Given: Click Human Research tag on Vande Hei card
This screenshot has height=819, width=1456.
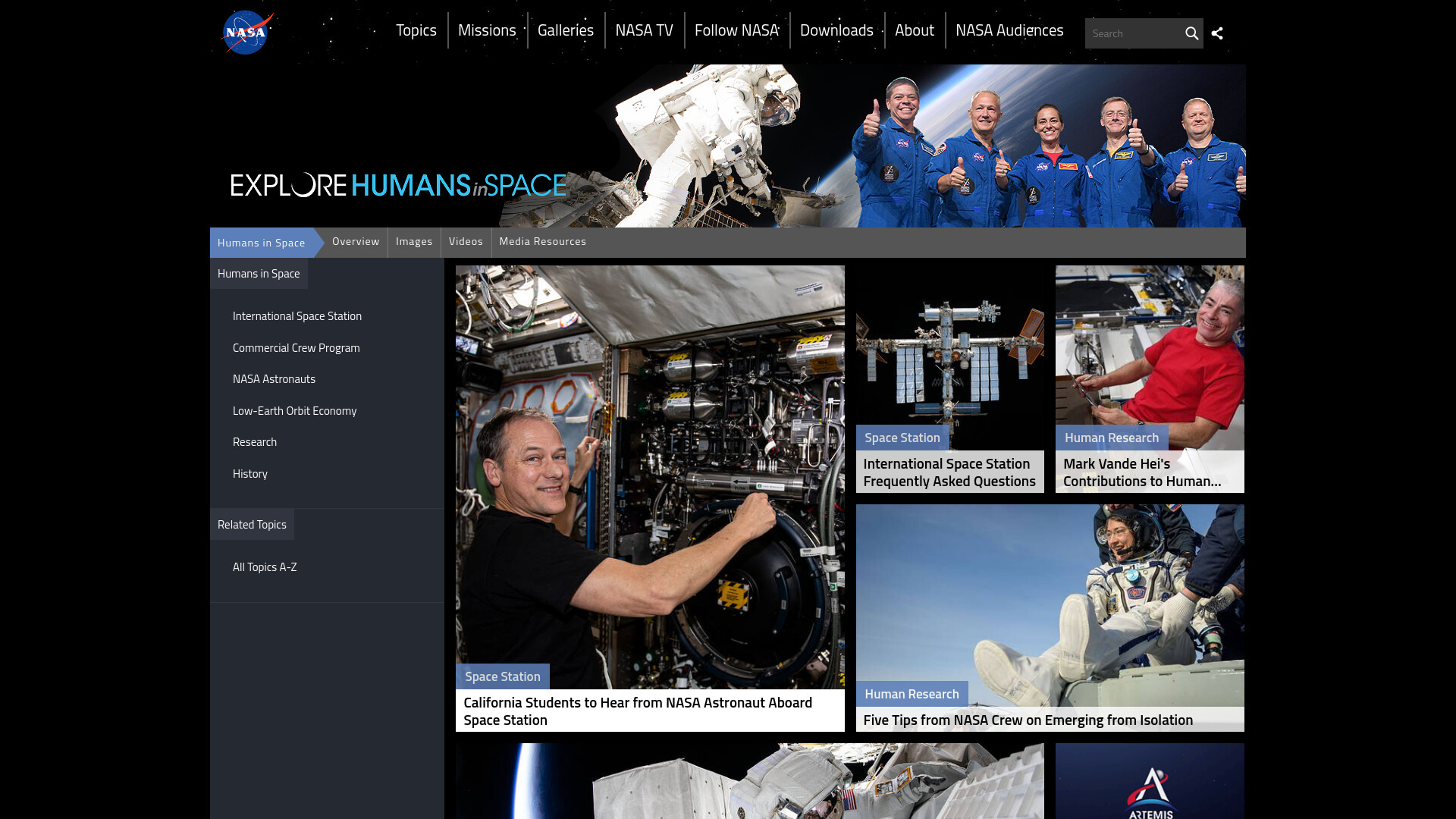Looking at the screenshot, I should (x=1112, y=438).
